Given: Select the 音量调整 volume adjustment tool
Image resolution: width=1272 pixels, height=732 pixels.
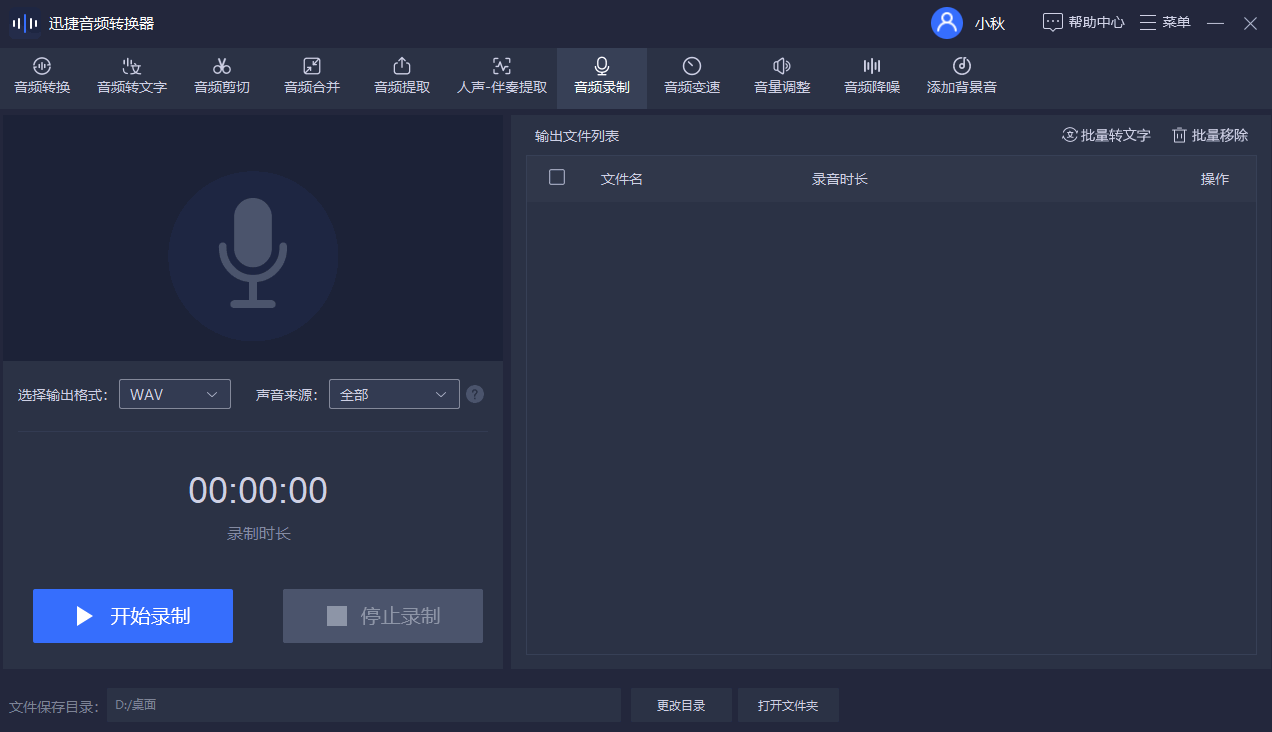Looking at the screenshot, I should coord(781,78).
